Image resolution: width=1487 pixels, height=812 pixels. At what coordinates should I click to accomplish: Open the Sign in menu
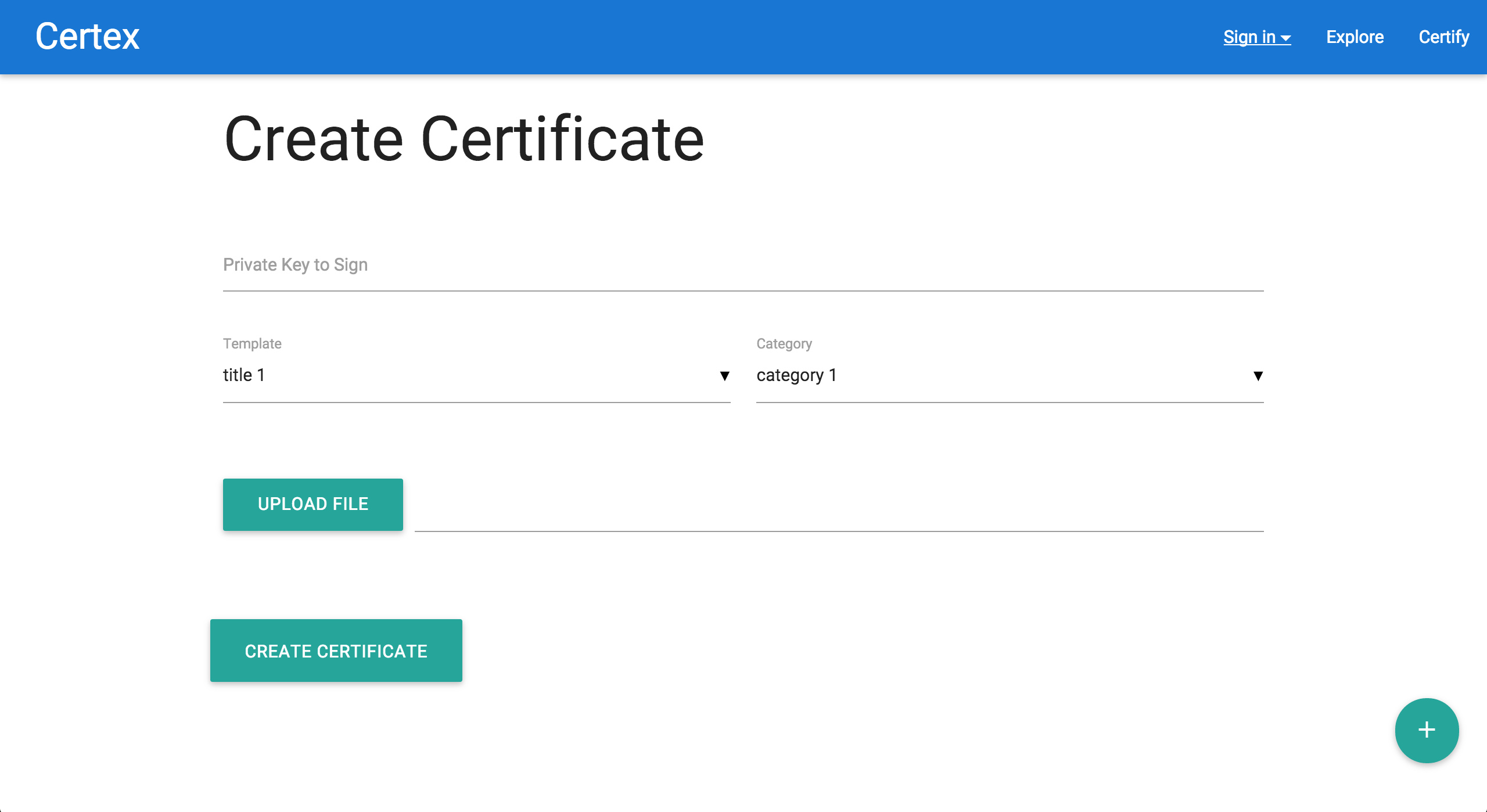pos(1249,37)
